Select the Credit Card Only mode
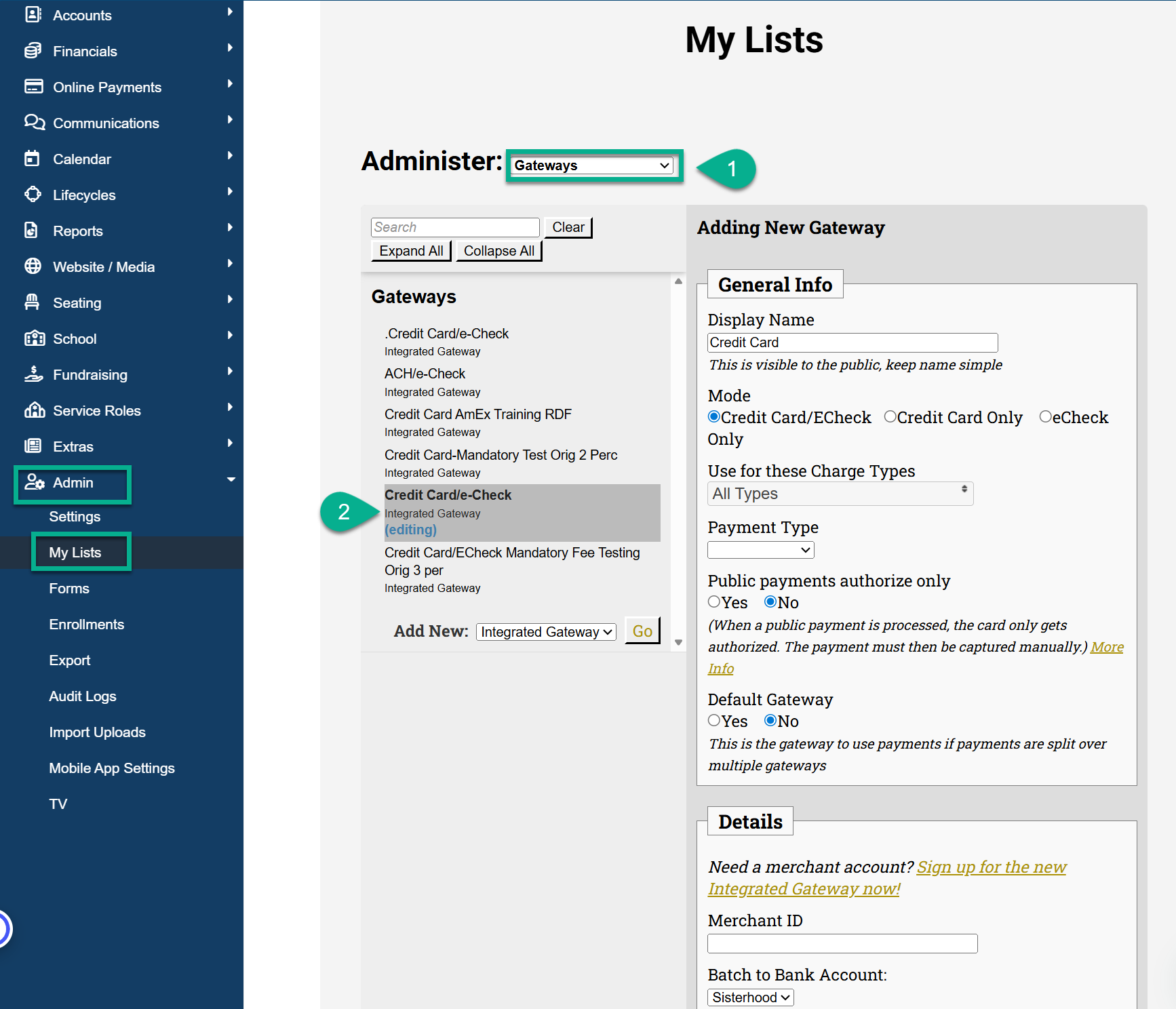 [x=890, y=417]
